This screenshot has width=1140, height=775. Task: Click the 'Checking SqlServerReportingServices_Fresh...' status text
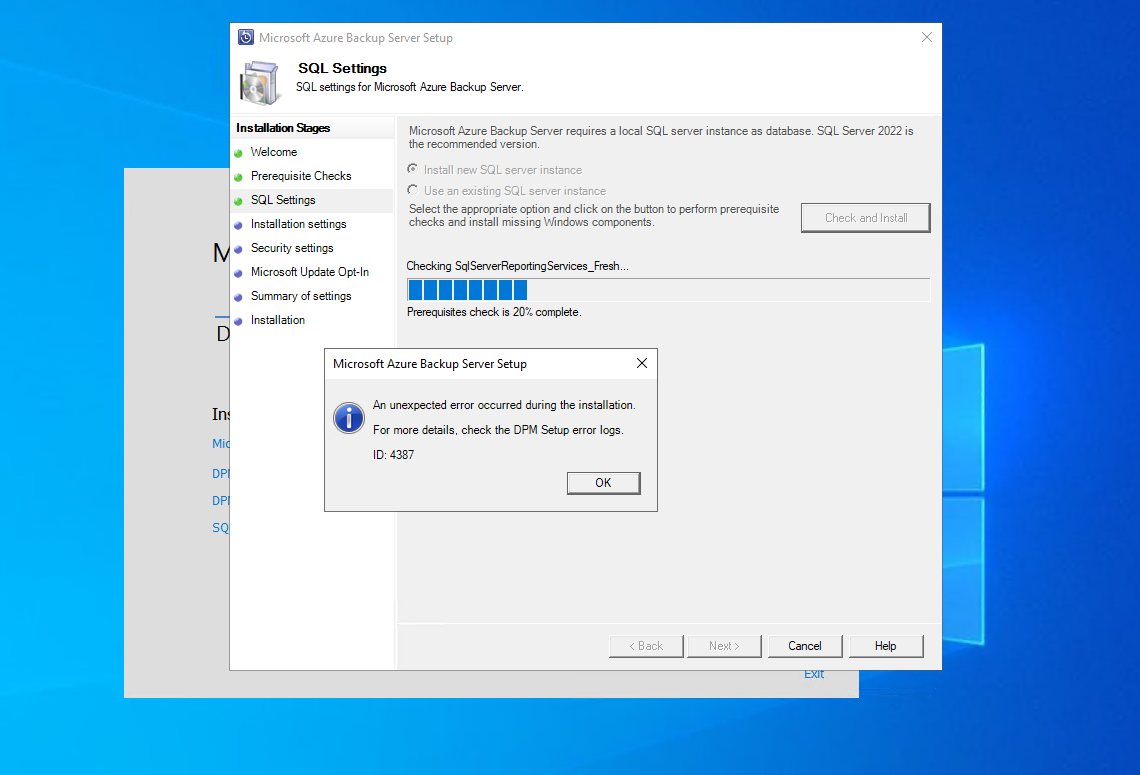(518, 266)
